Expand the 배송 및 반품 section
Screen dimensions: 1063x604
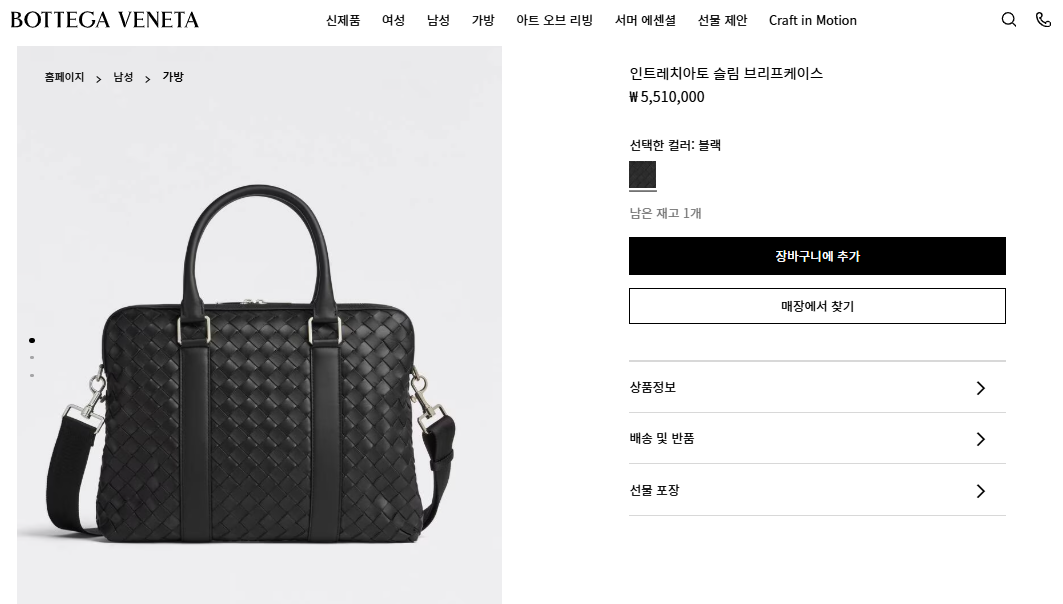pos(817,439)
